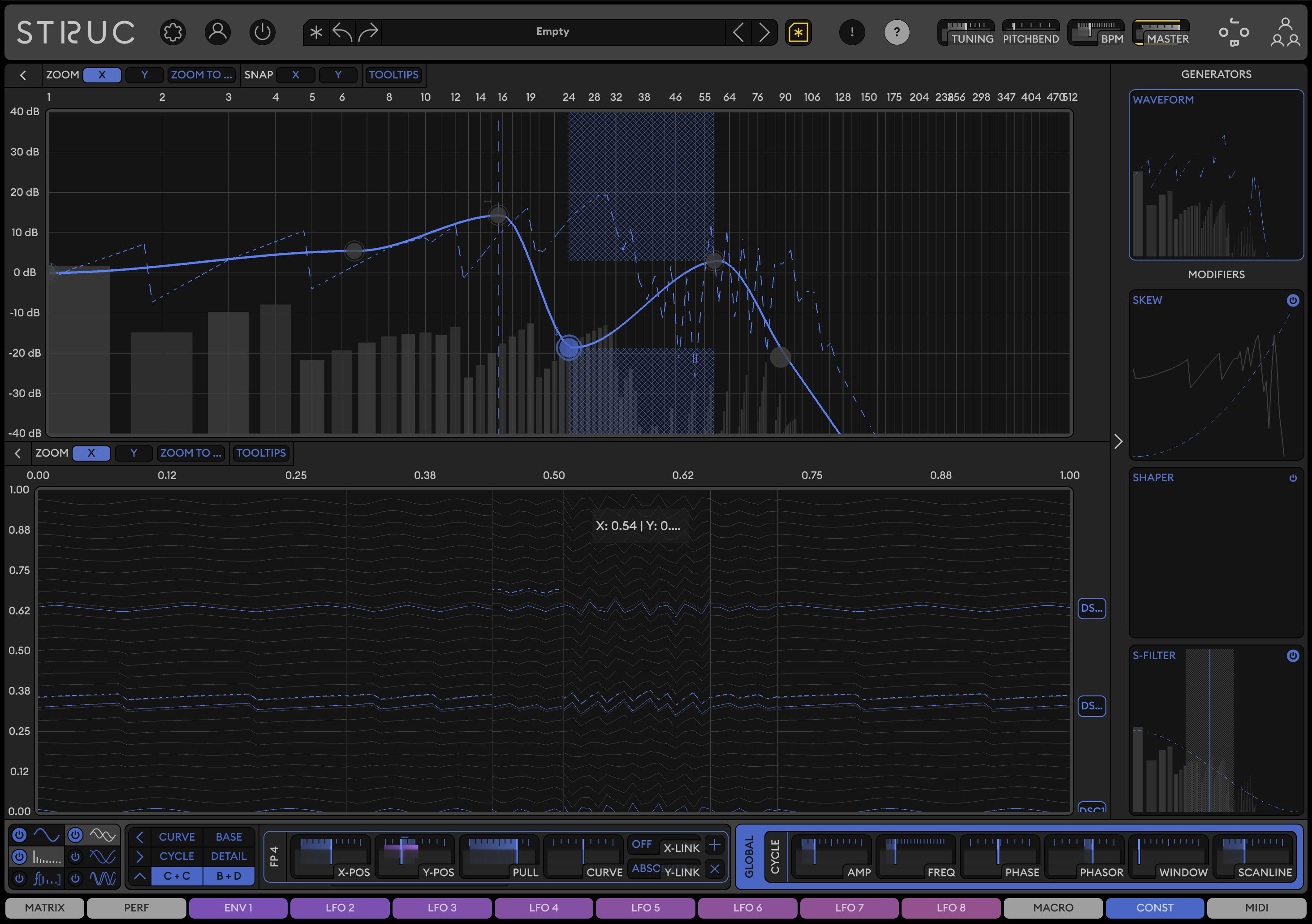Screen dimensions: 1312x924
Task: Click the exclamation mark panic icon
Action: tap(852, 32)
